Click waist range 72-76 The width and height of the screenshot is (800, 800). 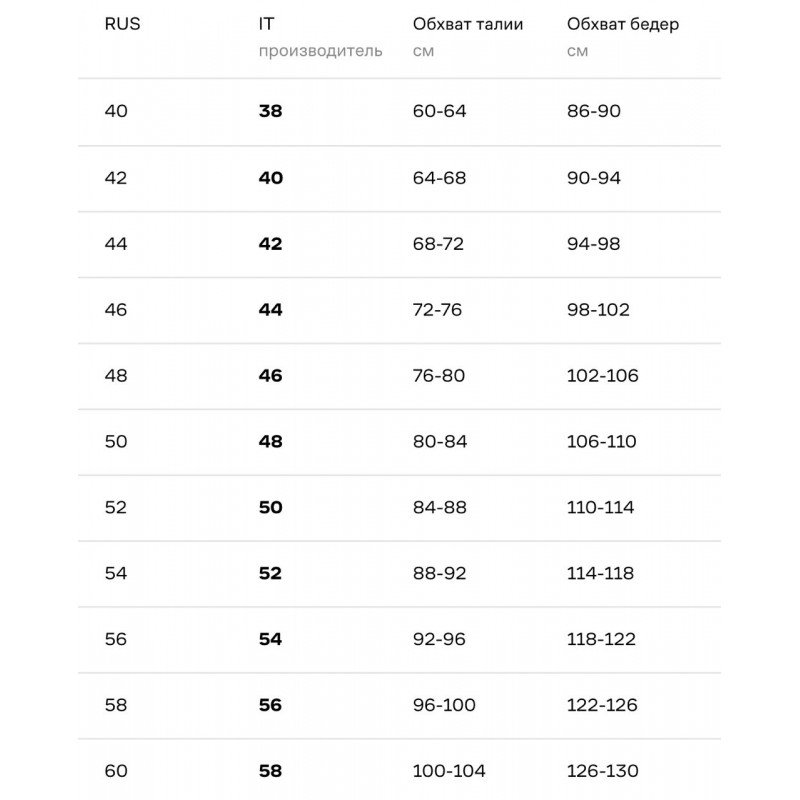point(437,309)
